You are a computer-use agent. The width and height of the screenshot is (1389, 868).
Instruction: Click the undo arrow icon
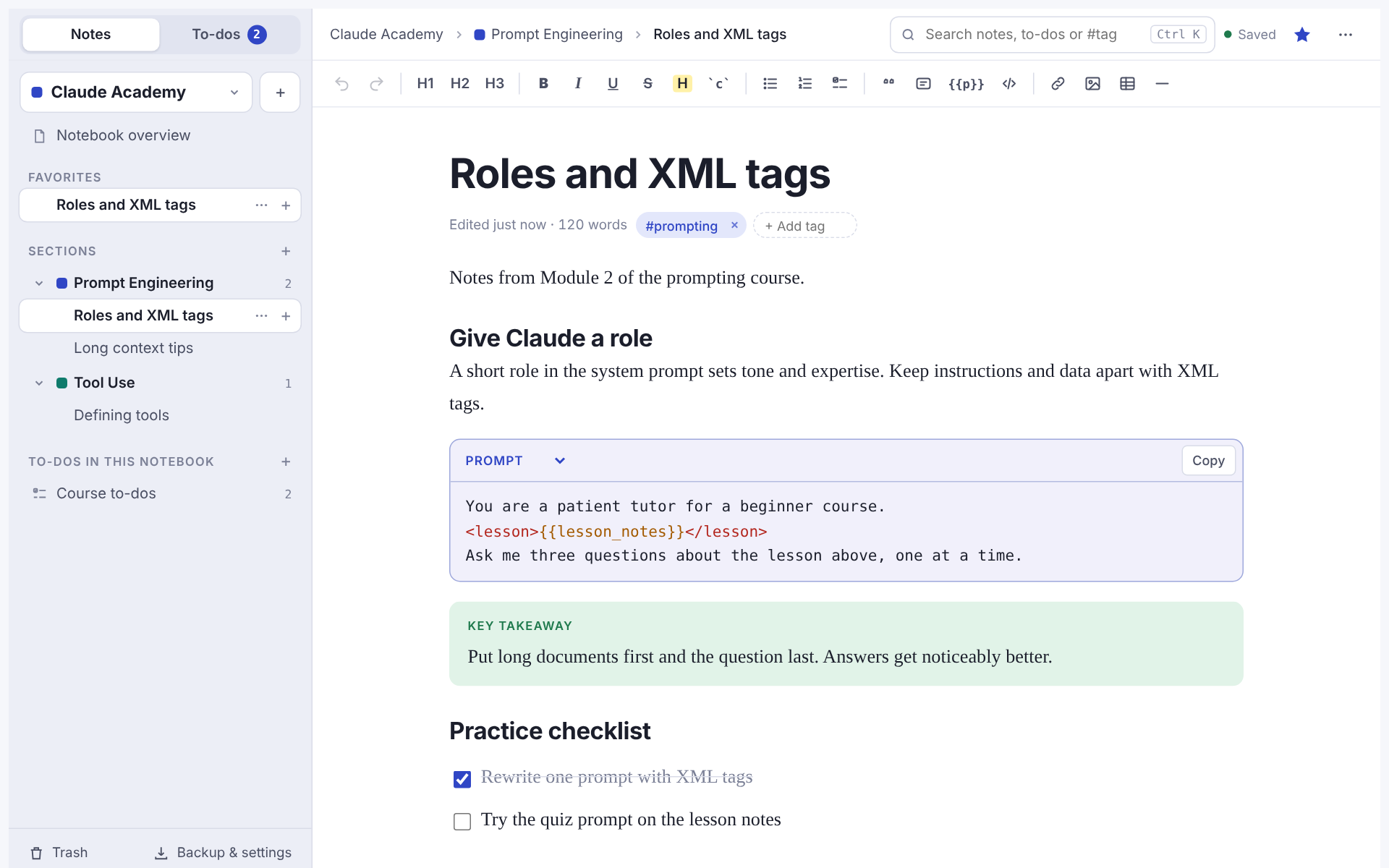[342, 84]
